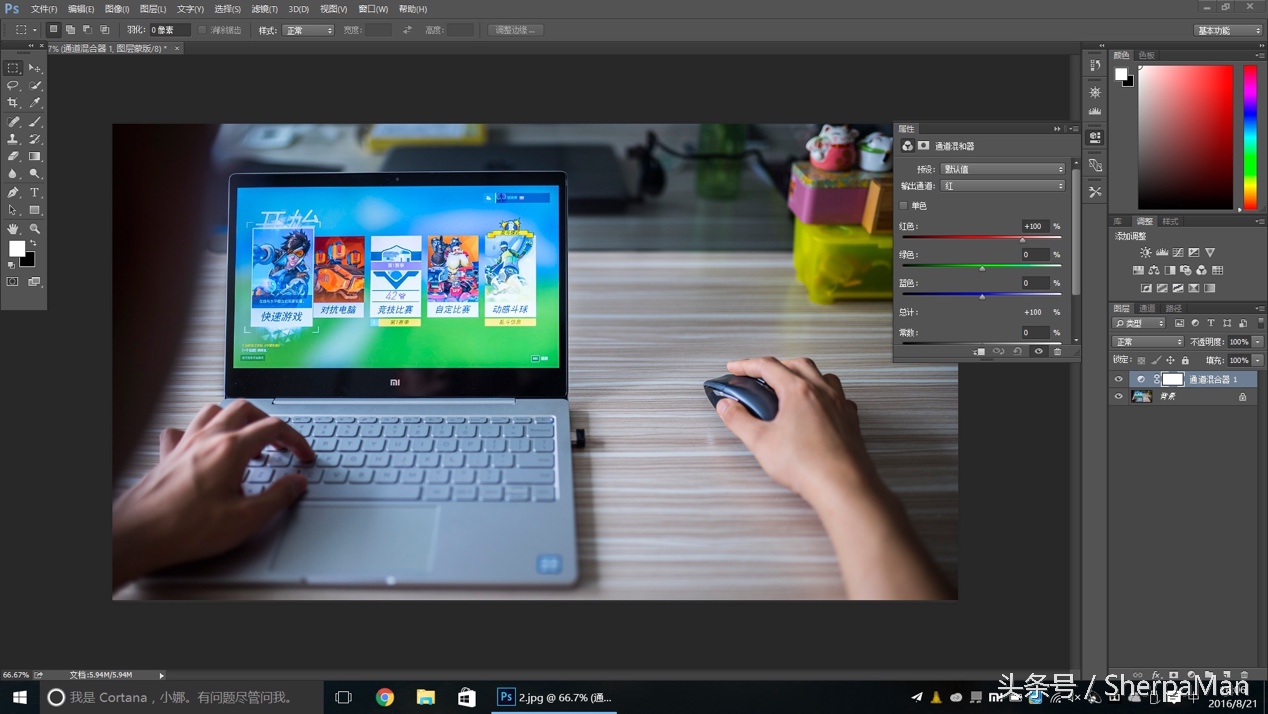Select the Rectangle shape tool
Screen dimensions: 1268x714
tap(35, 211)
